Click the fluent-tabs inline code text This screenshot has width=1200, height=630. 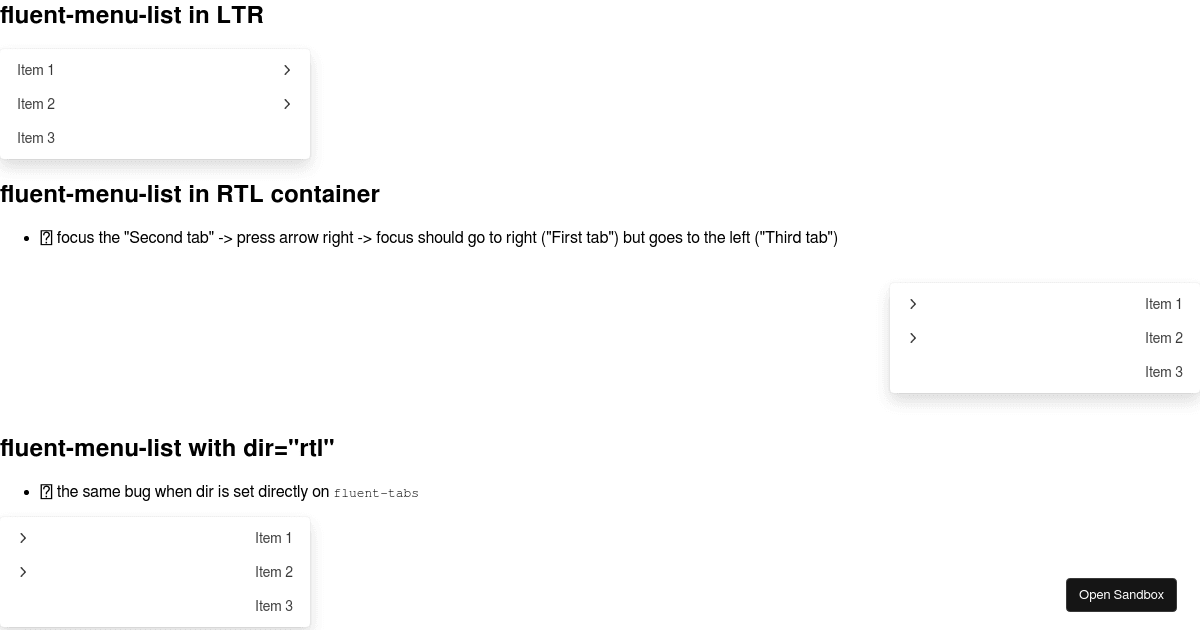point(376,493)
